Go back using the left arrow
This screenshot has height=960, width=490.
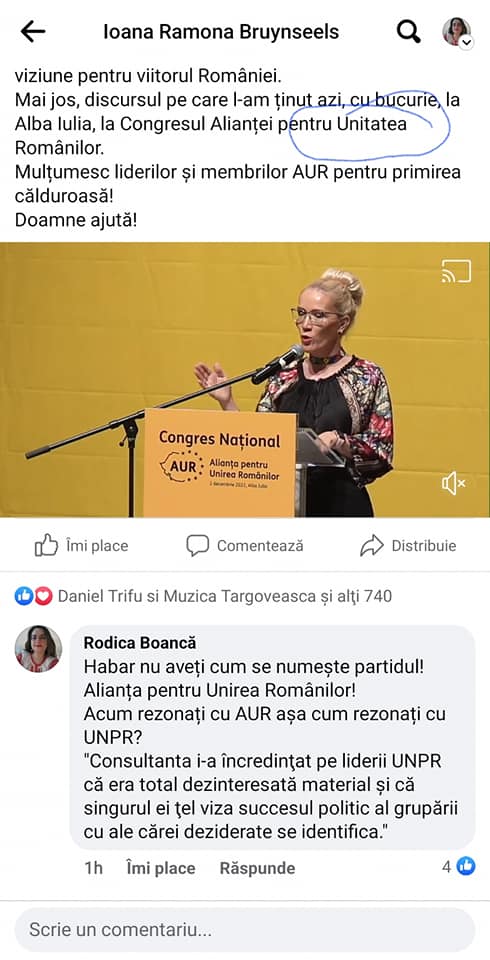(x=33, y=31)
